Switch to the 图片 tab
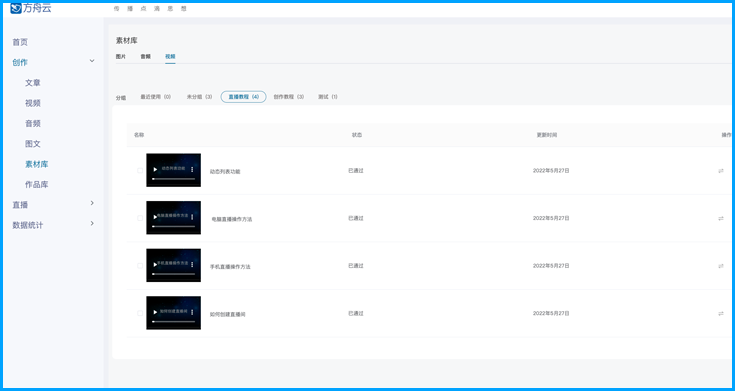 pyautogui.click(x=120, y=56)
